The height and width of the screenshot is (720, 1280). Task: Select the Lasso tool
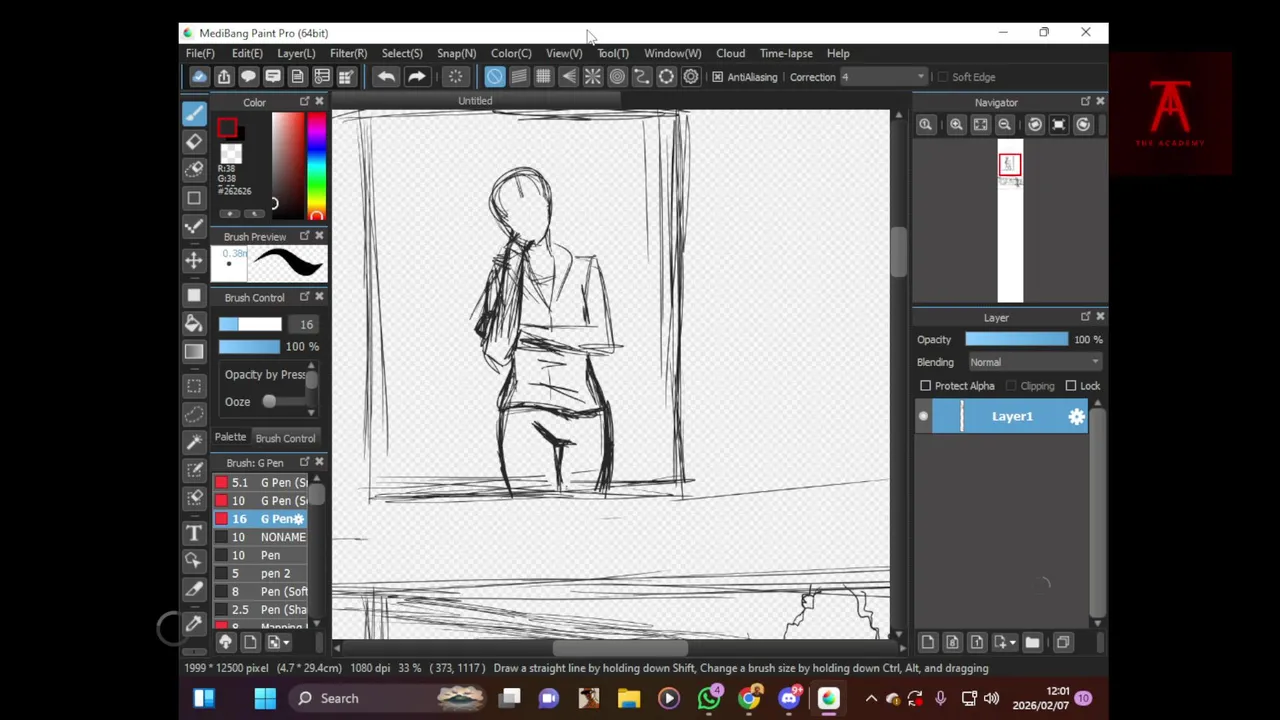pyautogui.click(x=194, y=413)
